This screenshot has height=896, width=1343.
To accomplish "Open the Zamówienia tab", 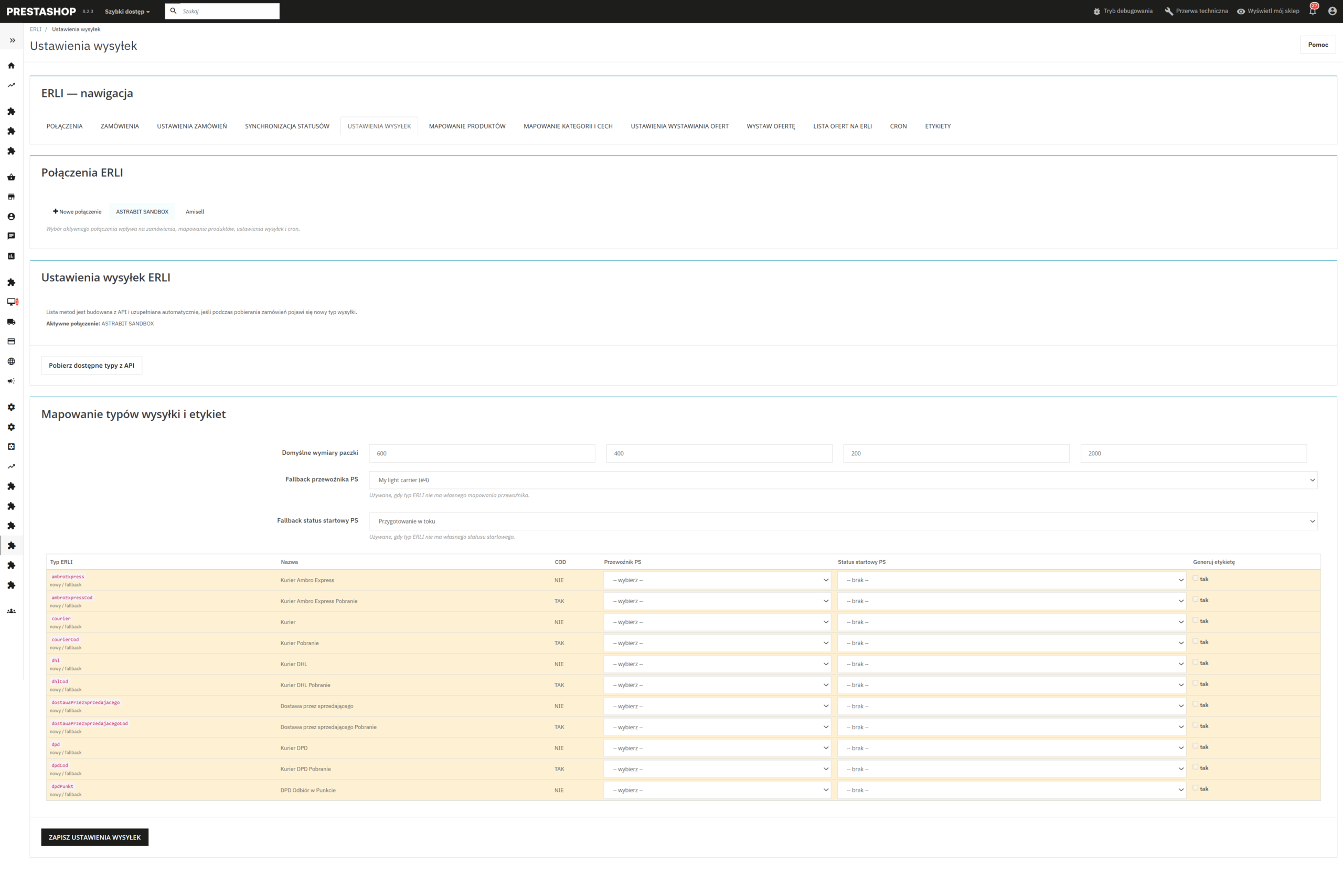I will (120, 126).
